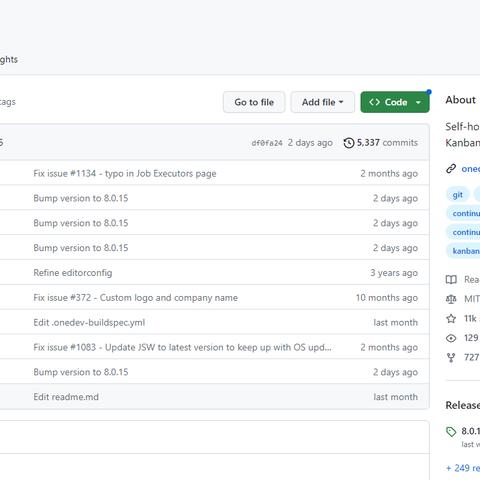Screen dimensions: 480x480
Task: Click the code brackets icon on Code button
Action: tap(374, 102)
